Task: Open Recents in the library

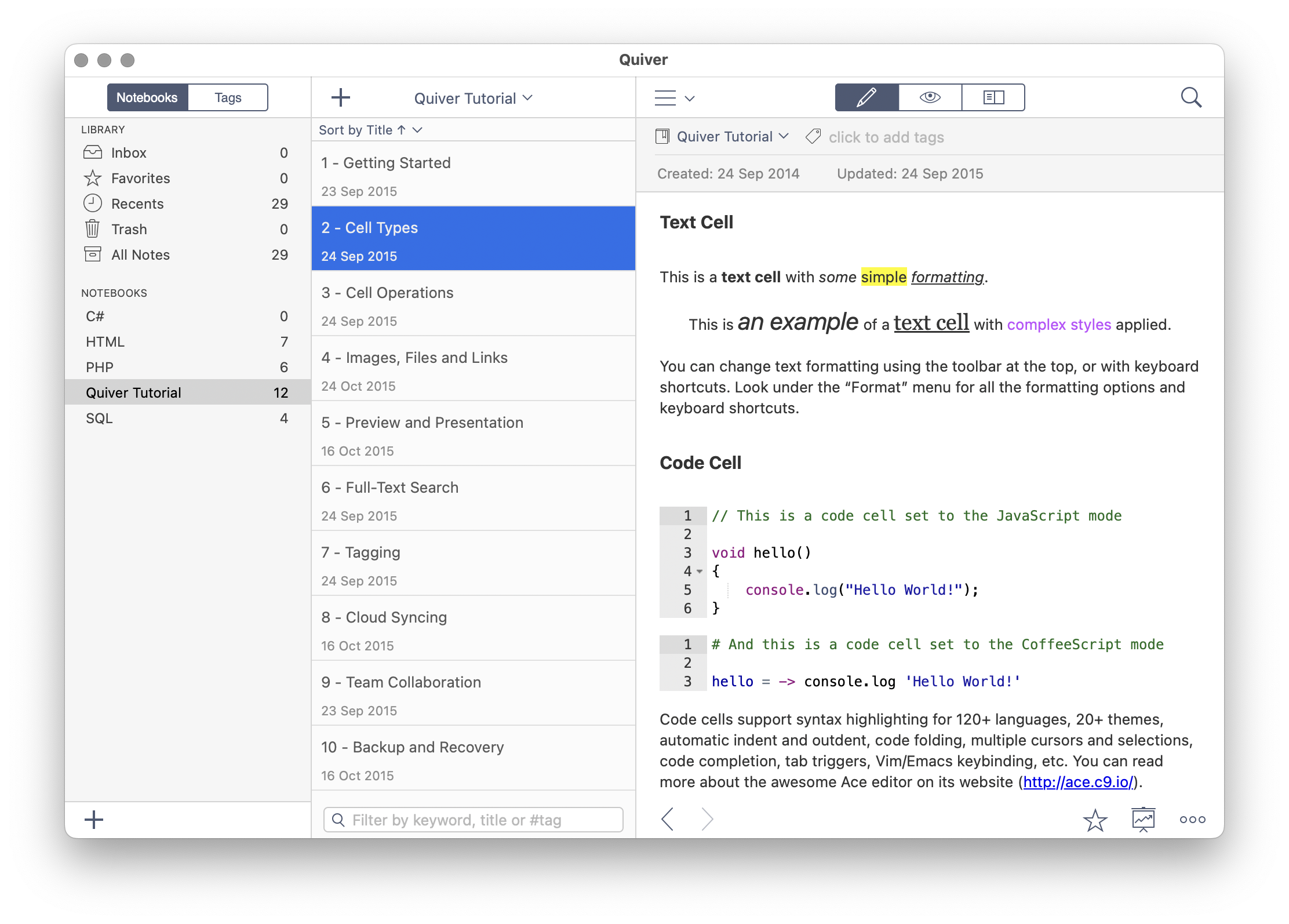Action: coord(188,203)
